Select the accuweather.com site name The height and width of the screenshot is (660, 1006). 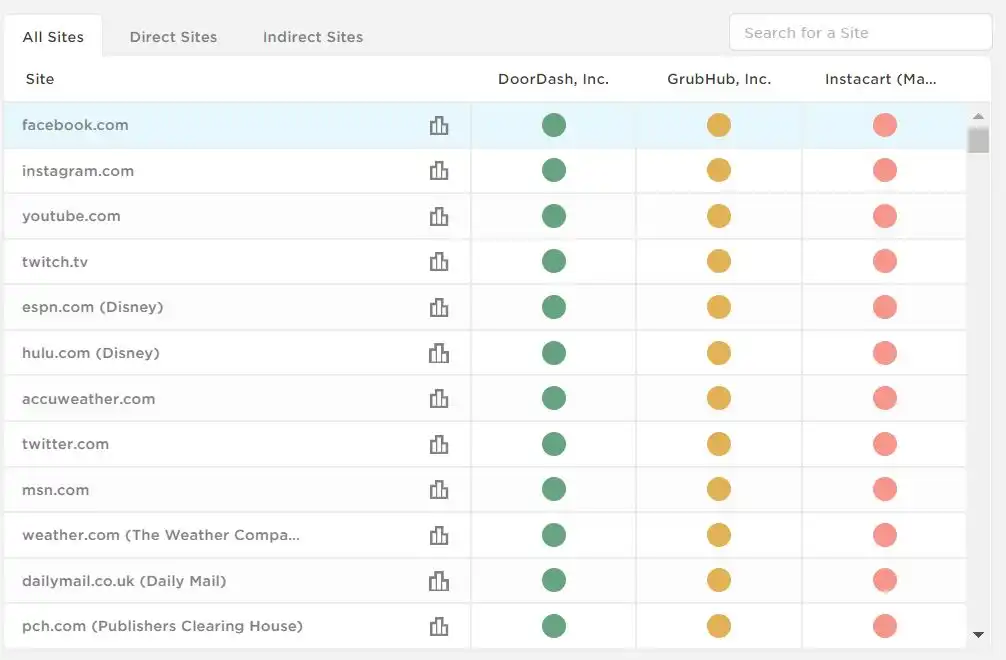pos(89,399)
